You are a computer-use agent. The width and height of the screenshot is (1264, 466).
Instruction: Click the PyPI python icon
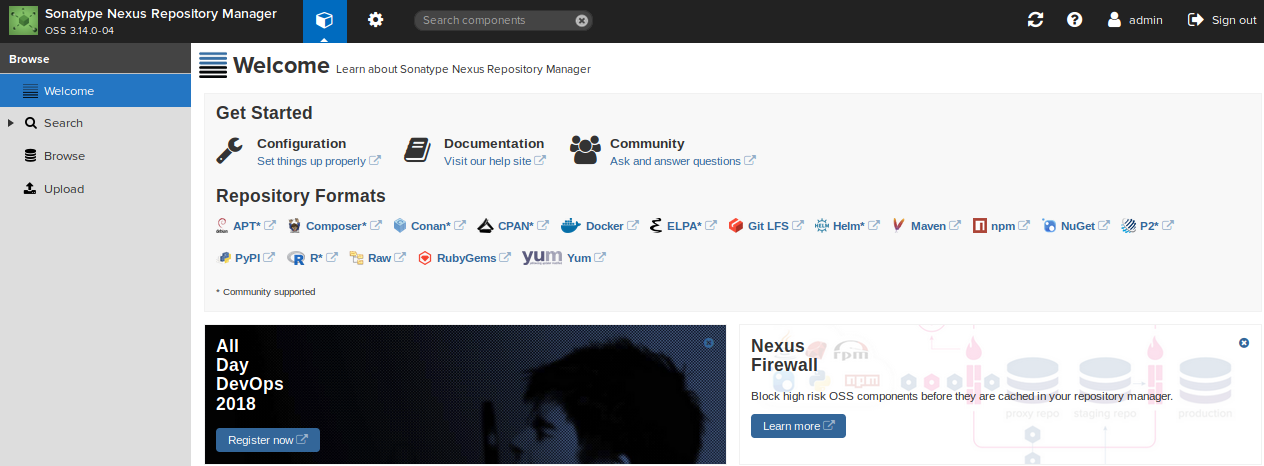pos(224,257)
